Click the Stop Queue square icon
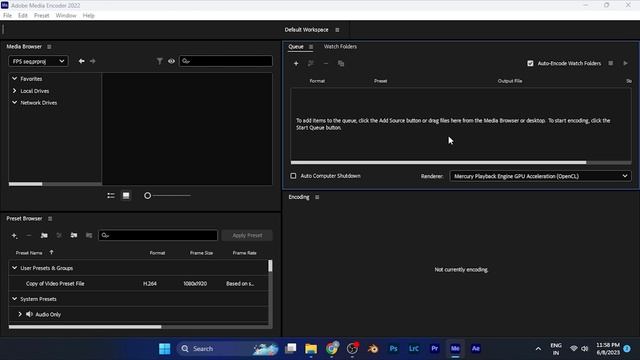 [x=611, y=63]
